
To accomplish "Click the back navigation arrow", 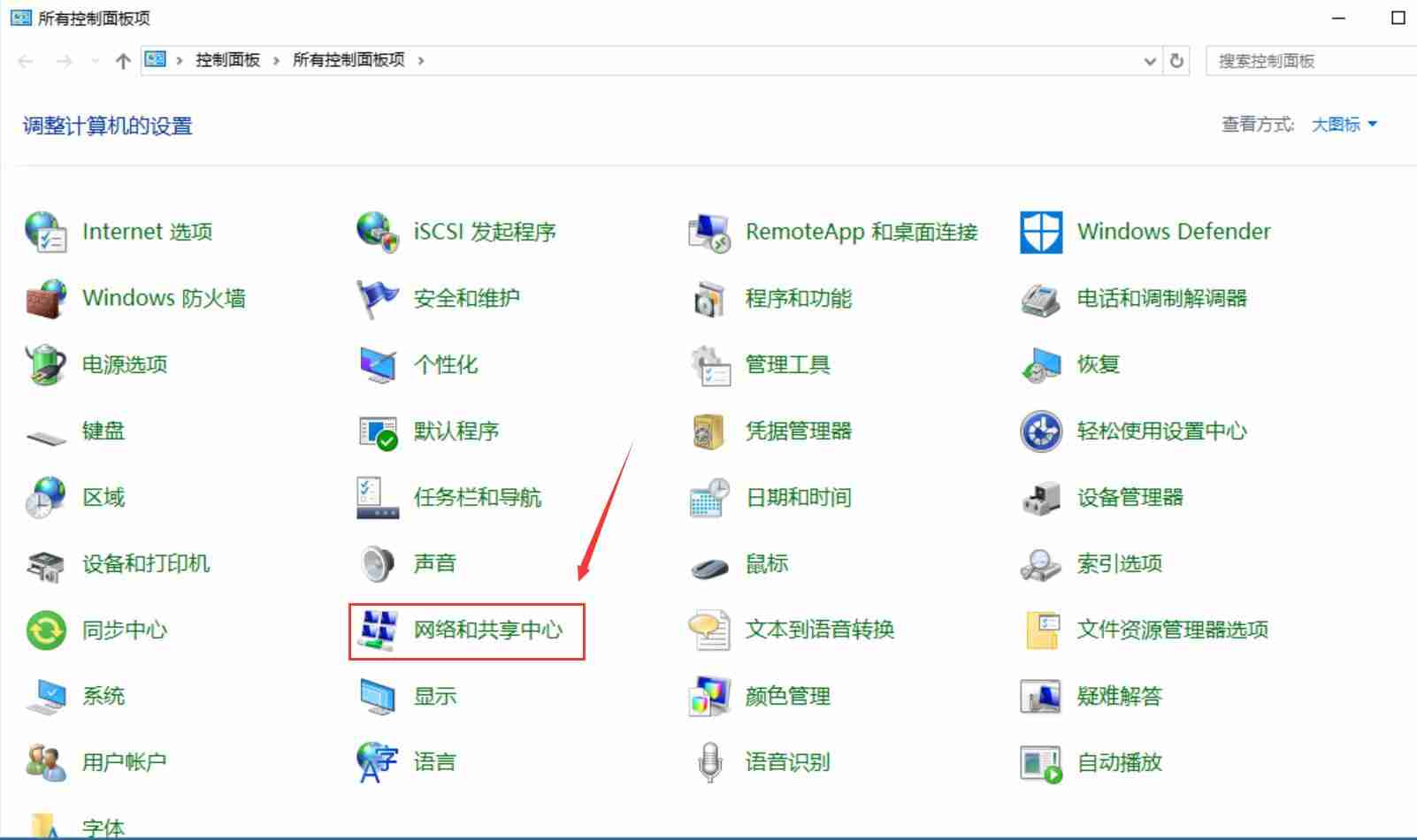I will coord(24,60).
